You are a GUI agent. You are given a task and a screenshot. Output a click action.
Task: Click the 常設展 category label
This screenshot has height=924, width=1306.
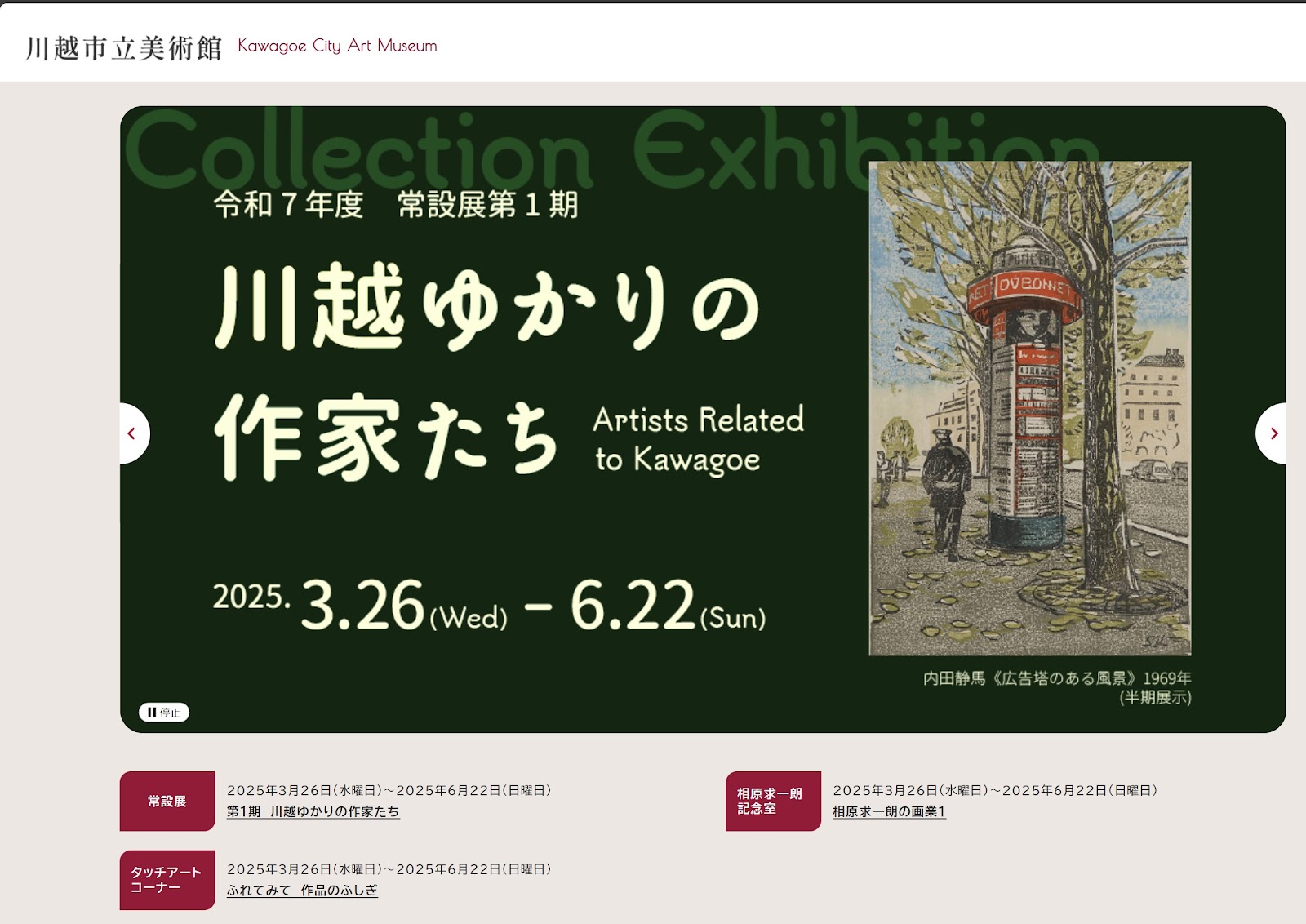167,802
